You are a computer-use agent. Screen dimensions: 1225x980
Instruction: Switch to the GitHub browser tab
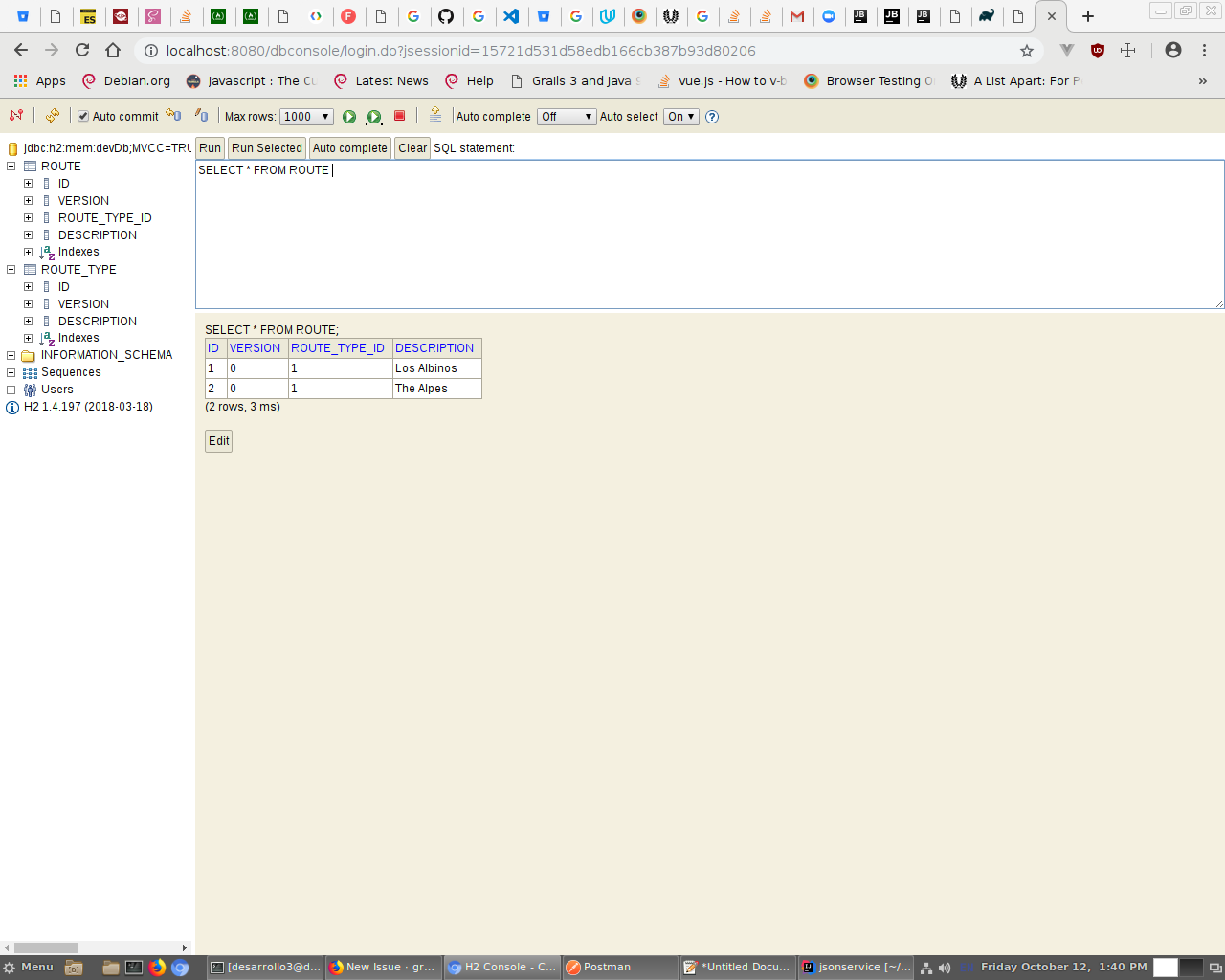click(x=446, y=16)
